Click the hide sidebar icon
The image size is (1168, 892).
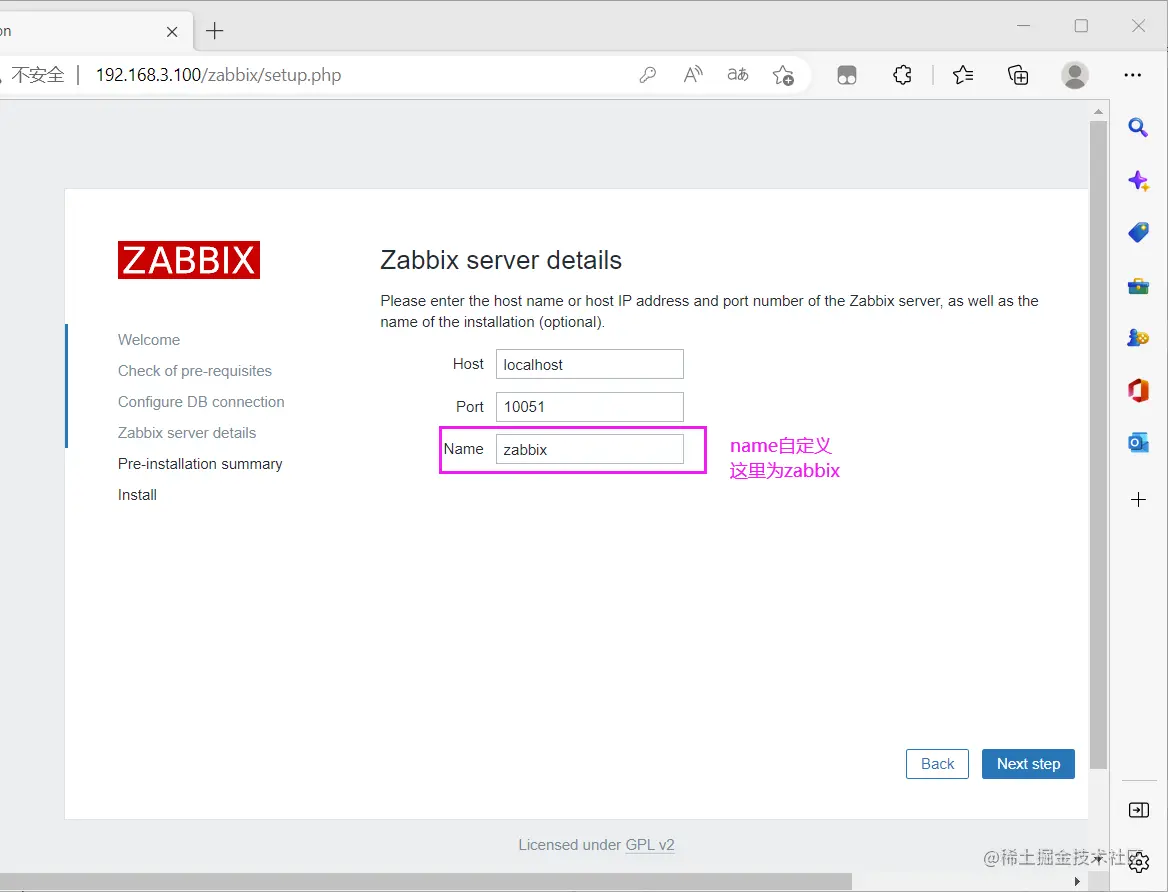[x=1138, y=810]
